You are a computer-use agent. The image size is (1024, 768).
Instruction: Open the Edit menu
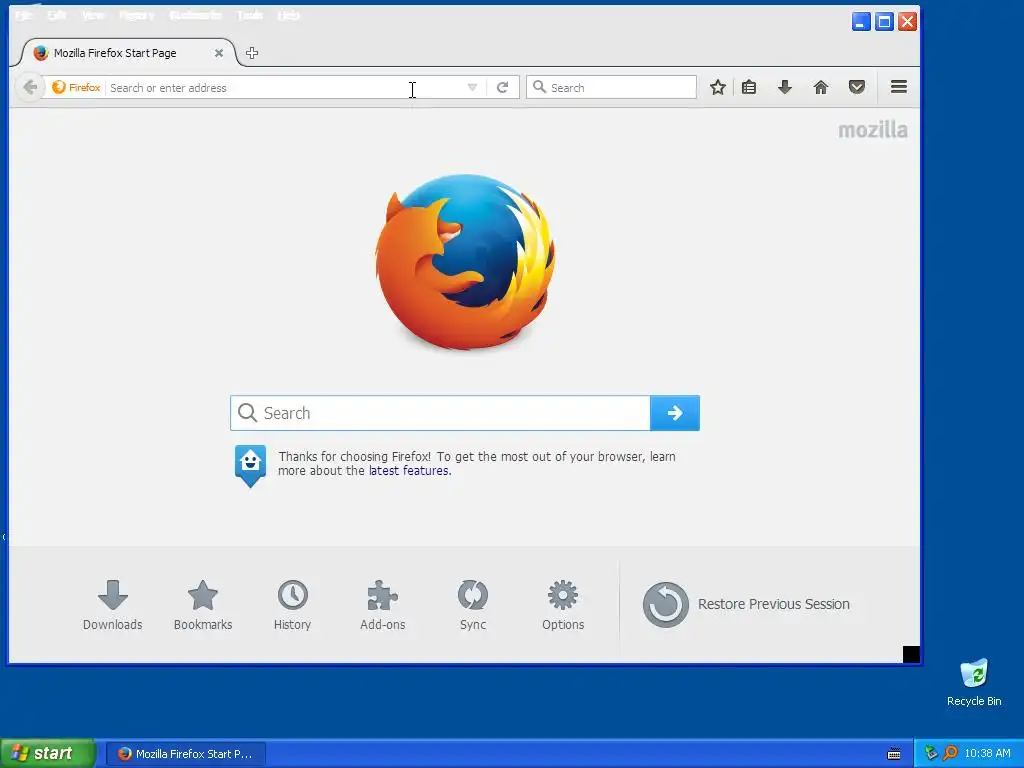(x=57, y=15)
